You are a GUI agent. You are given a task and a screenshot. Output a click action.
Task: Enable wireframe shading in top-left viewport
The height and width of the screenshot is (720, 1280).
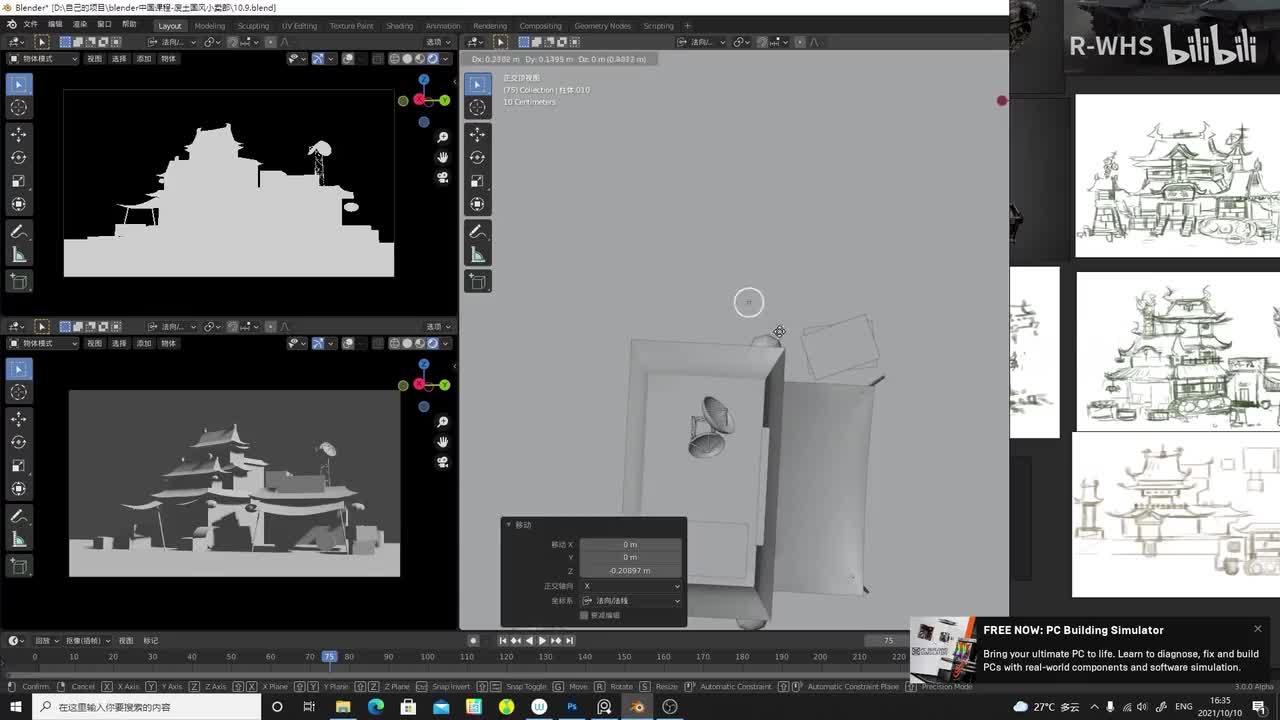394,59
